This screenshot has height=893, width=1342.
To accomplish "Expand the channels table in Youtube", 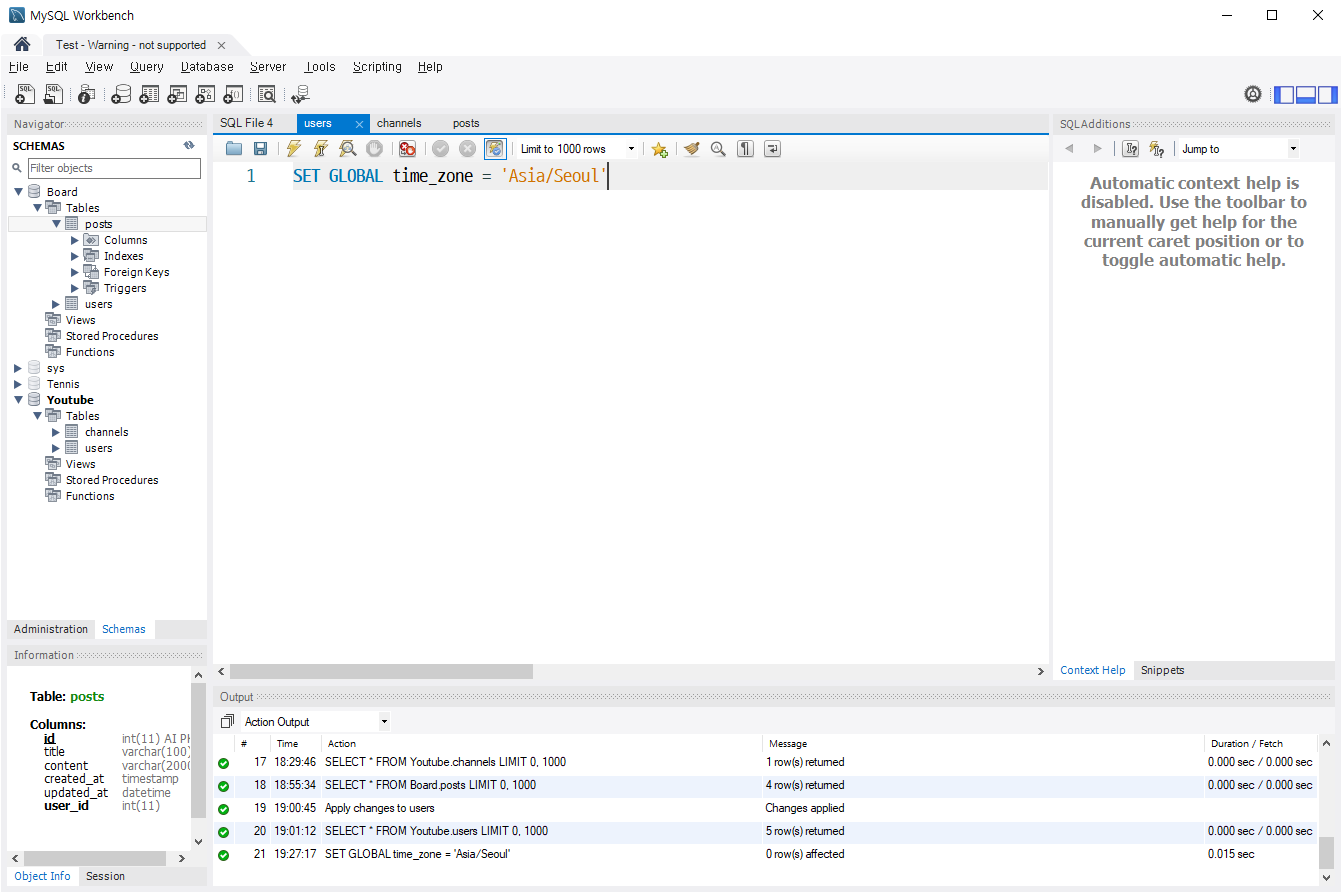I will click(56, 432).
